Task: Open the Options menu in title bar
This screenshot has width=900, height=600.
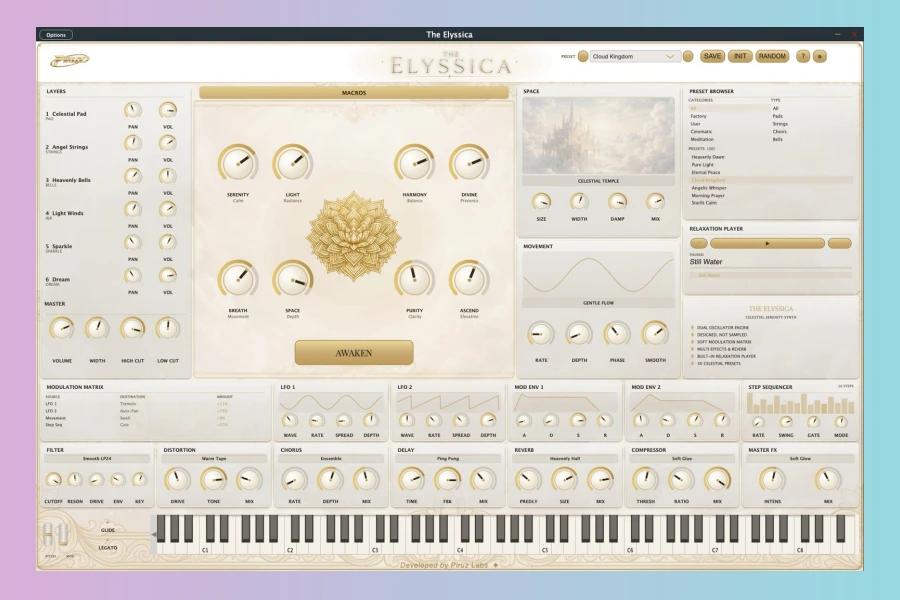Action: click(56, 35)
